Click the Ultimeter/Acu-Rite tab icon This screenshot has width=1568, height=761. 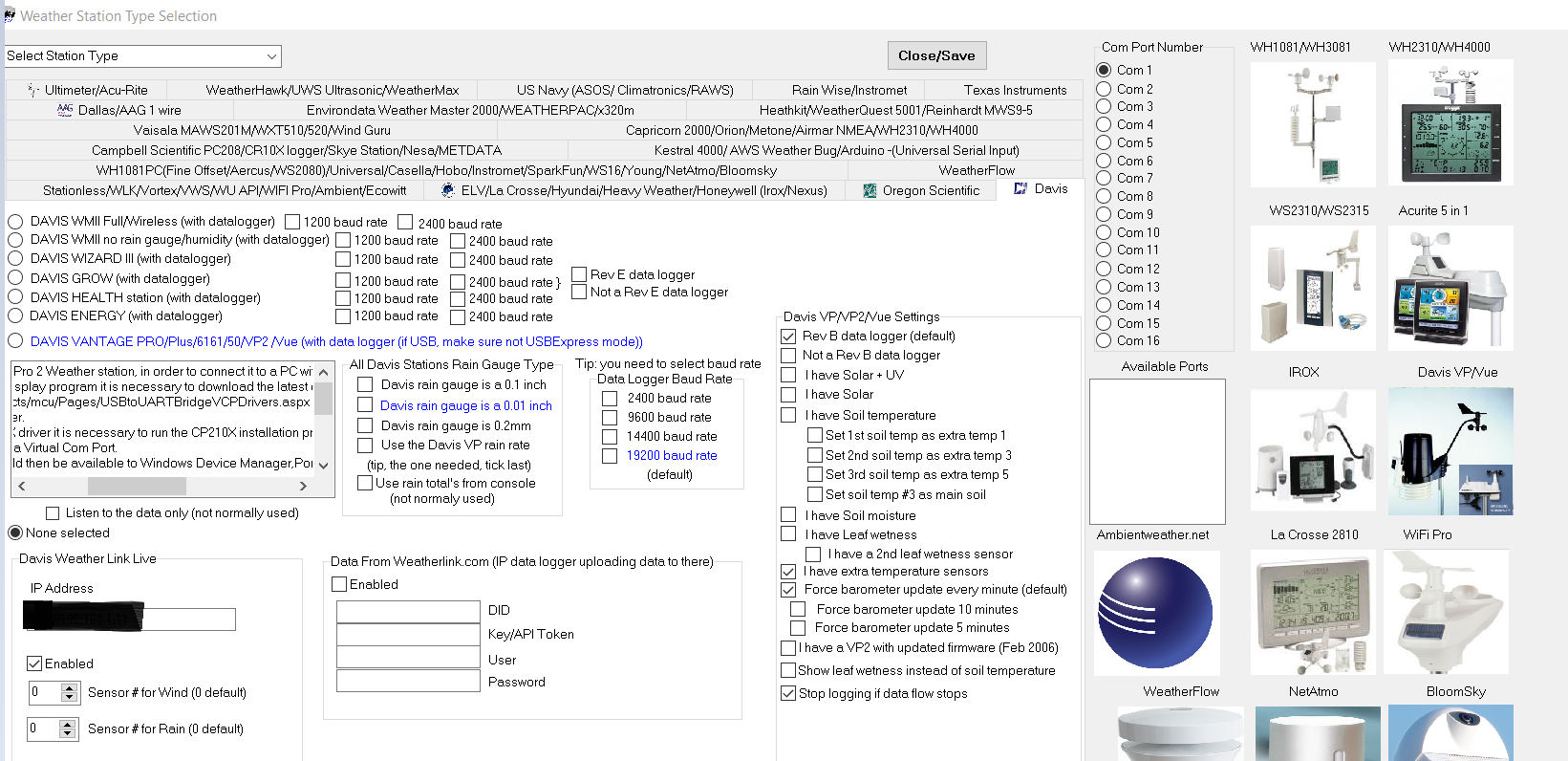click(33, 90)
